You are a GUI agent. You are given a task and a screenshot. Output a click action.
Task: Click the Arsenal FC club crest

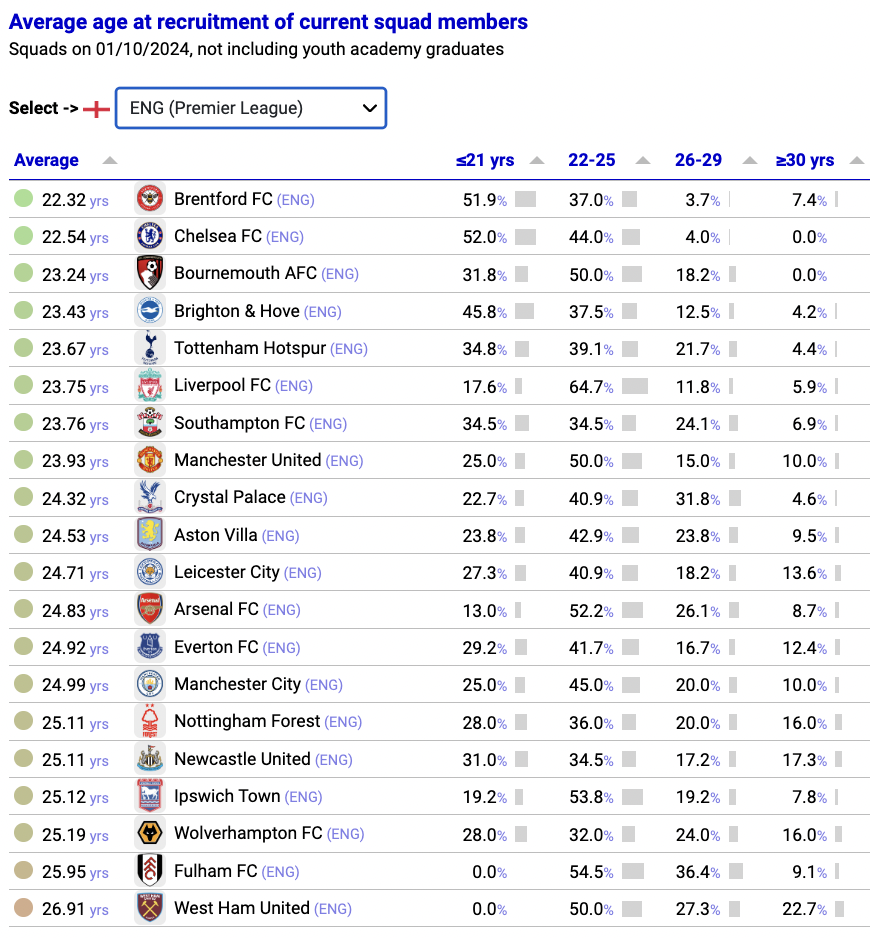pos(150,609)
